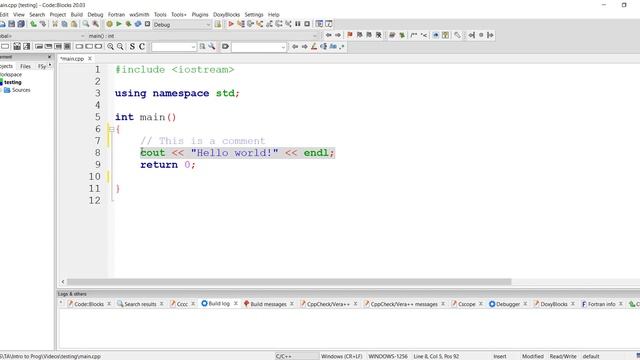Click the Zoom out magnifier icon
Viewport: 640px width, 360px height.
(120, 47)
